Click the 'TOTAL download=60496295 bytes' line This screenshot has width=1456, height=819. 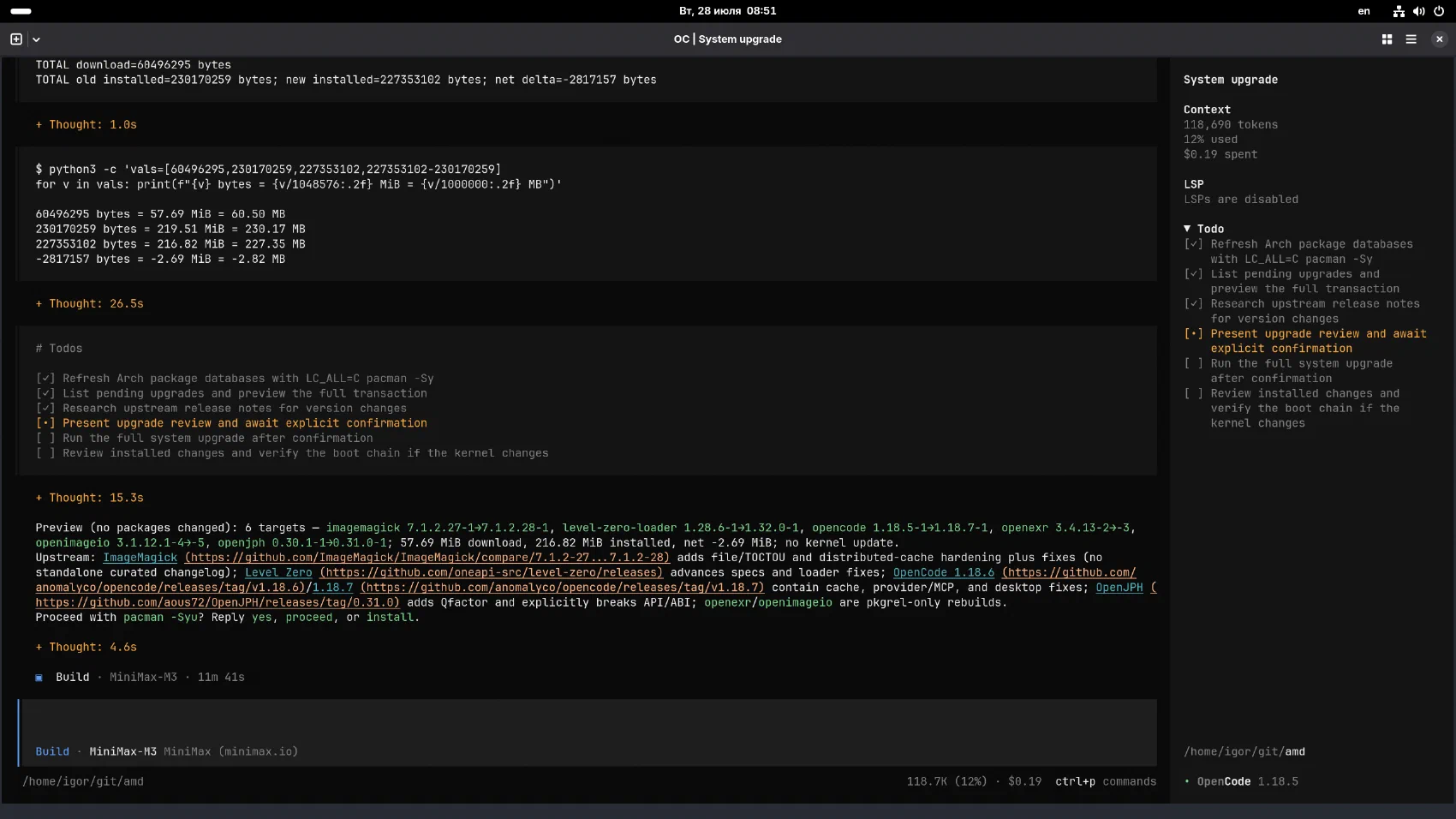tap(133, 65)
